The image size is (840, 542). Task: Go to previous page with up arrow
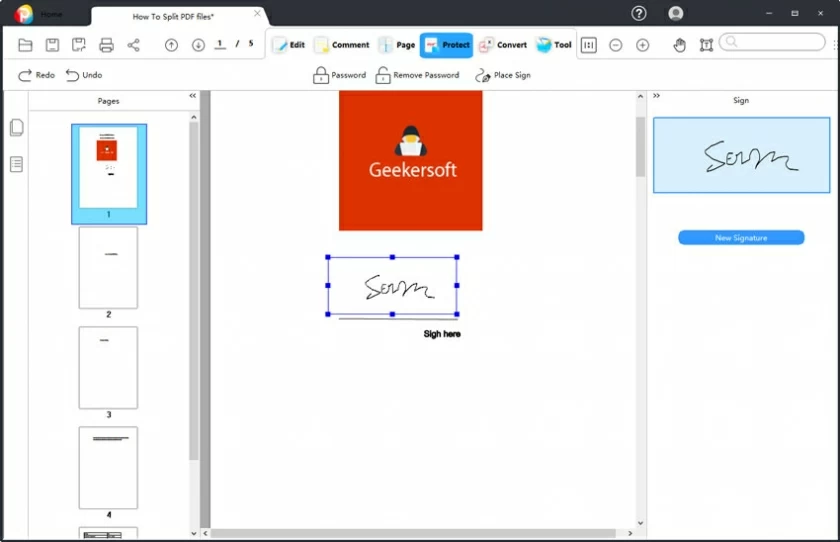pyautogui.click(x=171, y=45)
